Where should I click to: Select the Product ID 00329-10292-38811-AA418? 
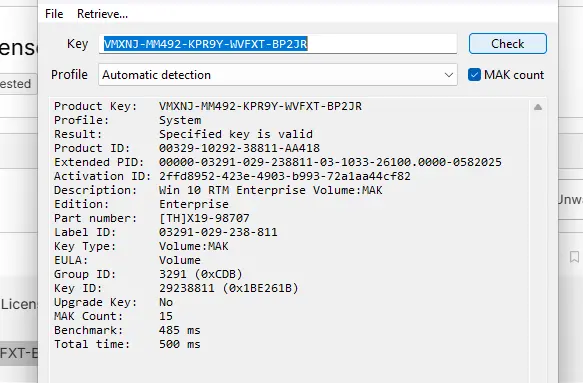pyautogui.click(x=239, y=148)
